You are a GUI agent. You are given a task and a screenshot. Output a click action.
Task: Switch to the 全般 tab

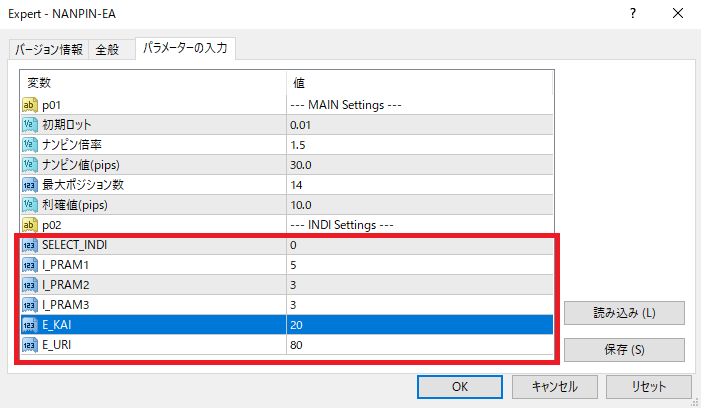point(108,50)
